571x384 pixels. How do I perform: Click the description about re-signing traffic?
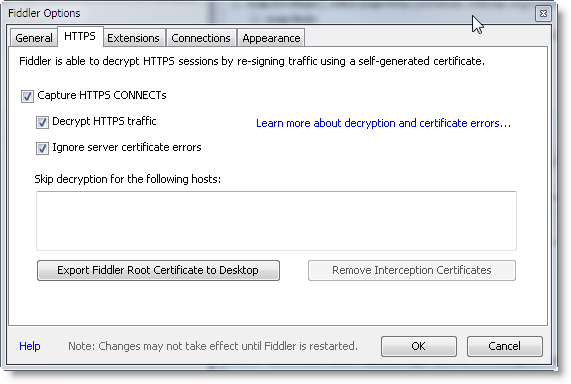tap(252, 61)
